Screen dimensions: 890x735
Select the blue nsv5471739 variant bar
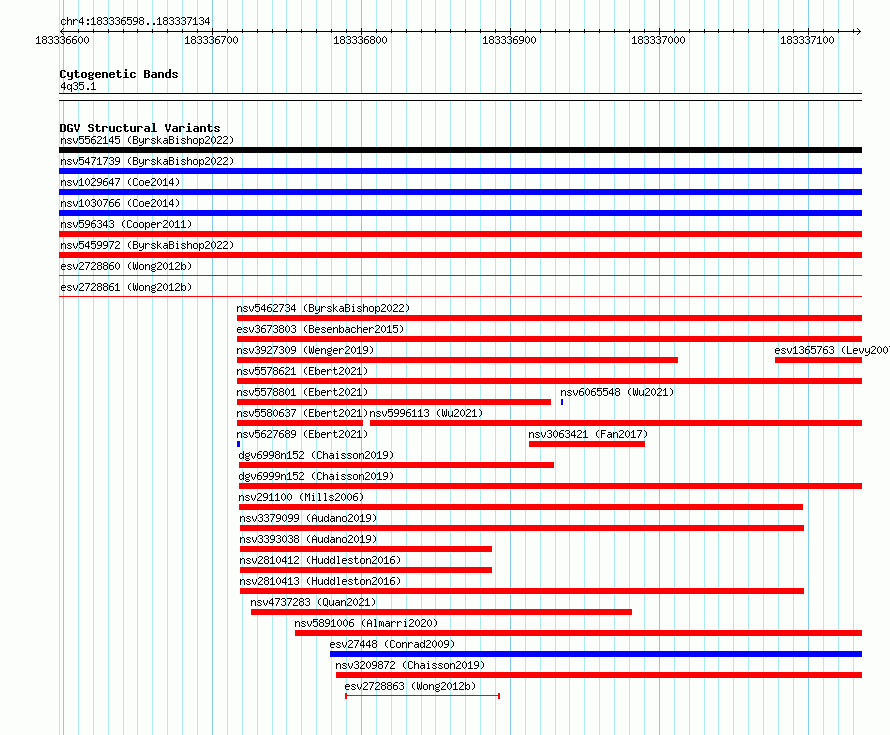click(460, 171)
